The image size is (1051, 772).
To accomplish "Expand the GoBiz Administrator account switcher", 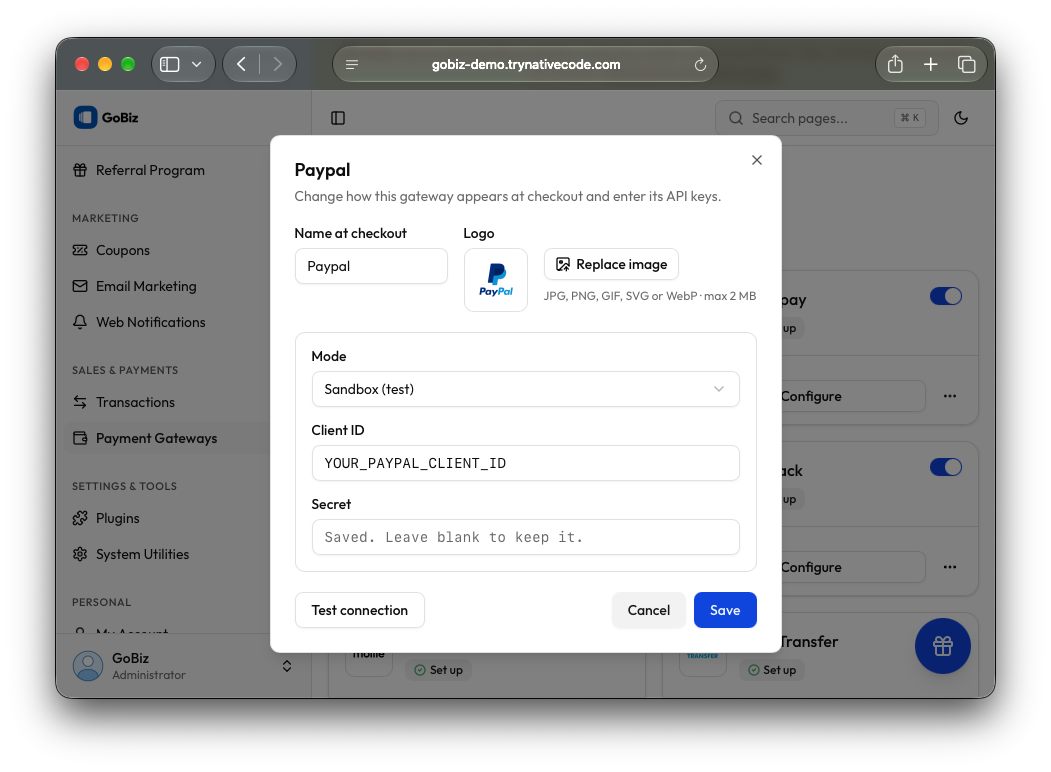I will tap(287, 666).
